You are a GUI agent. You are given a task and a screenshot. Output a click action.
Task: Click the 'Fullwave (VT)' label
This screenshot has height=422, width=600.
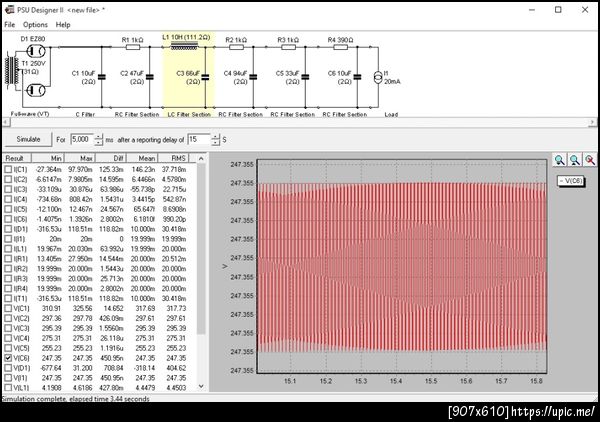tap(29, 114)
